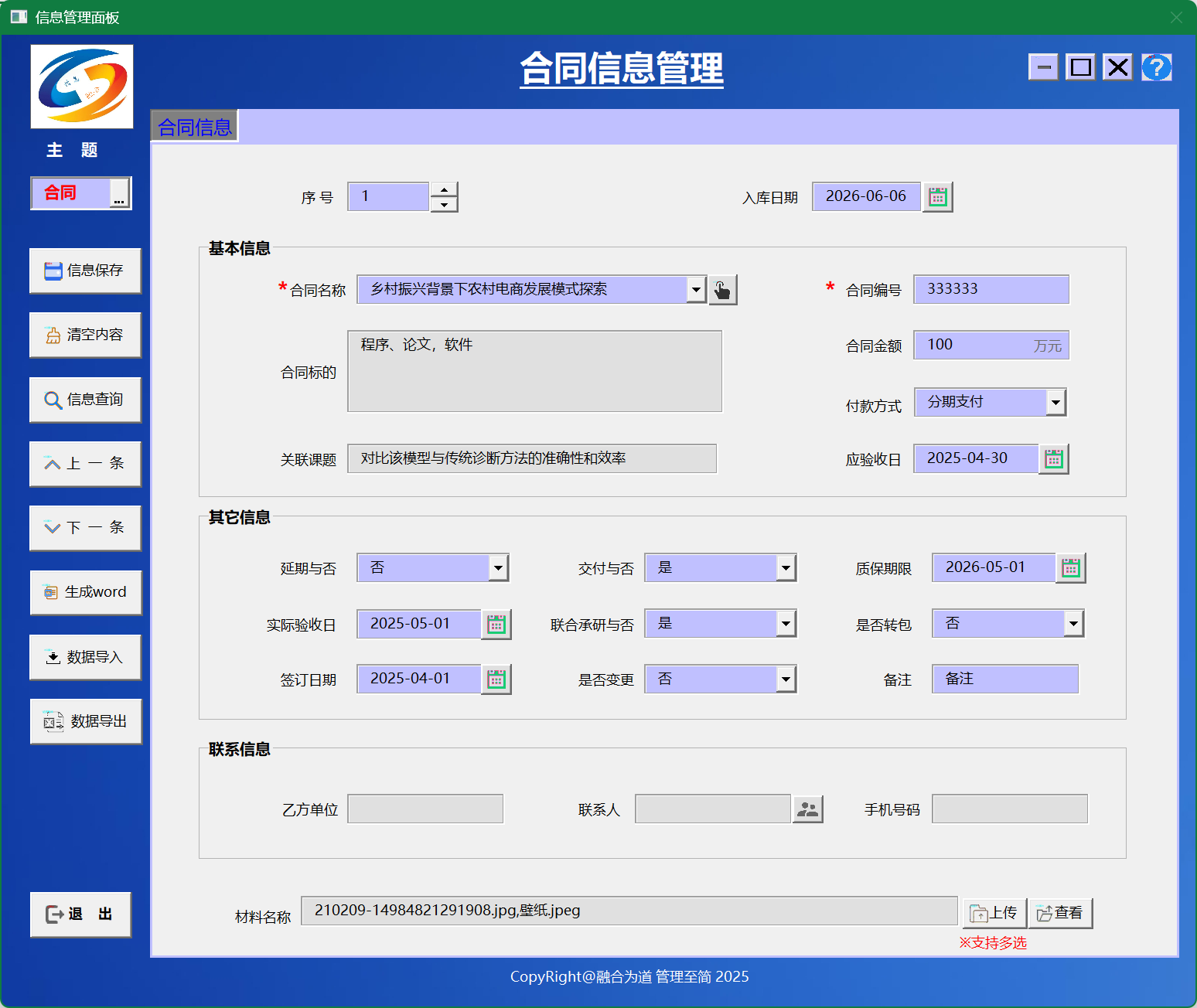Select the 合同信息 tab

tap(194, 127)
